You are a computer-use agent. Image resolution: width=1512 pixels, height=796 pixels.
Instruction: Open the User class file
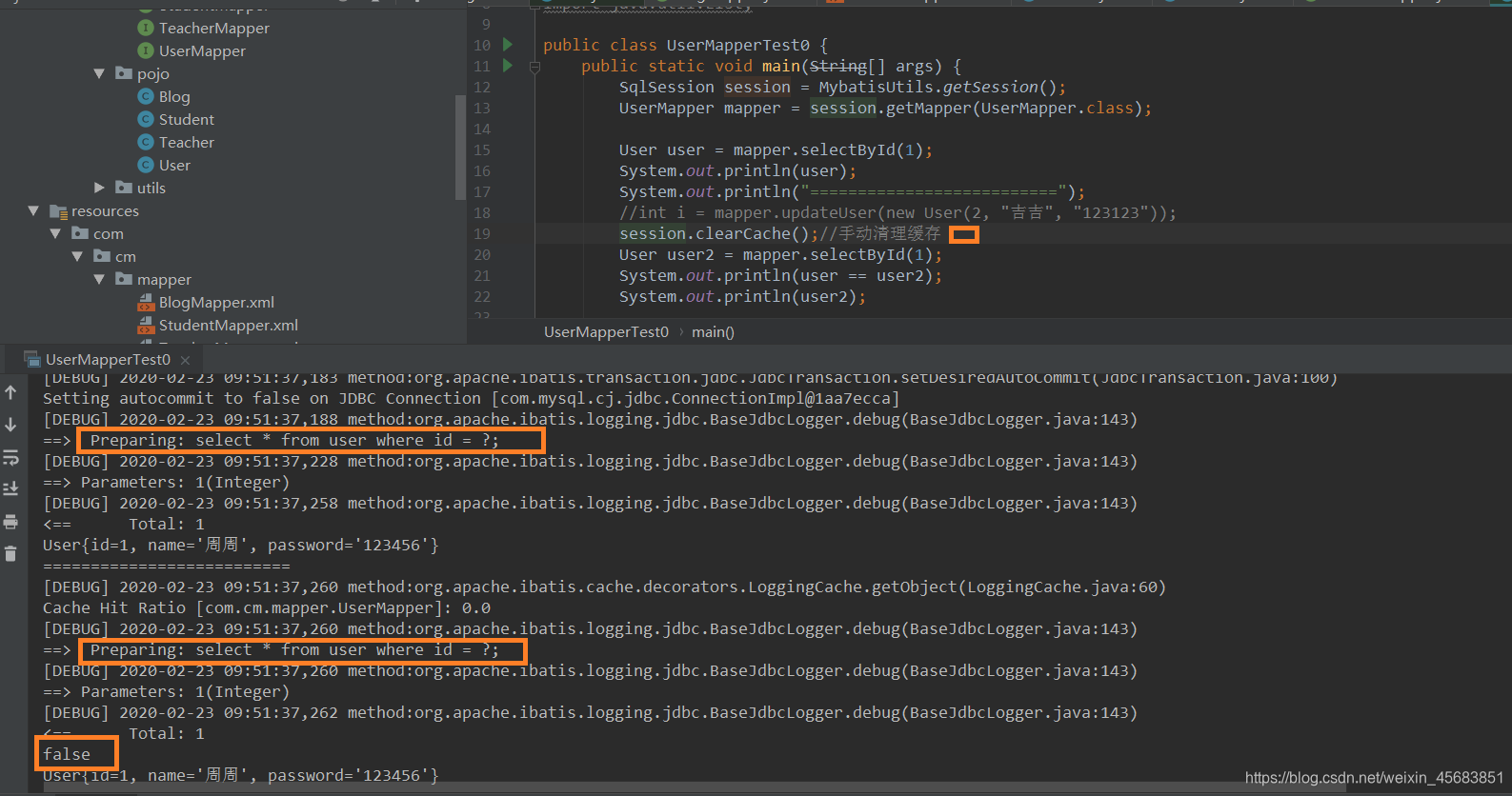click(x=174, y=166)
